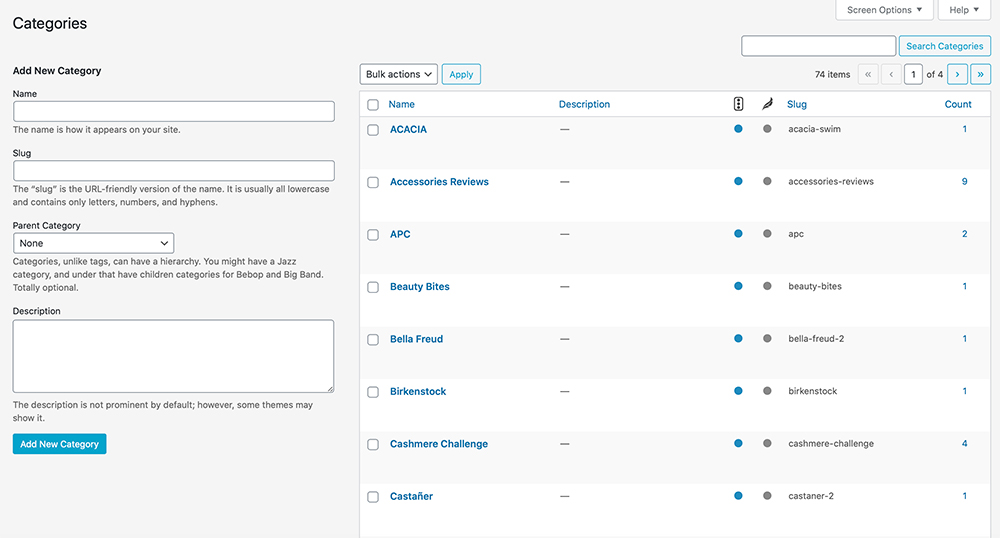
Task: Click the slug text bella-freud-2
Action: tap(816, 338)
